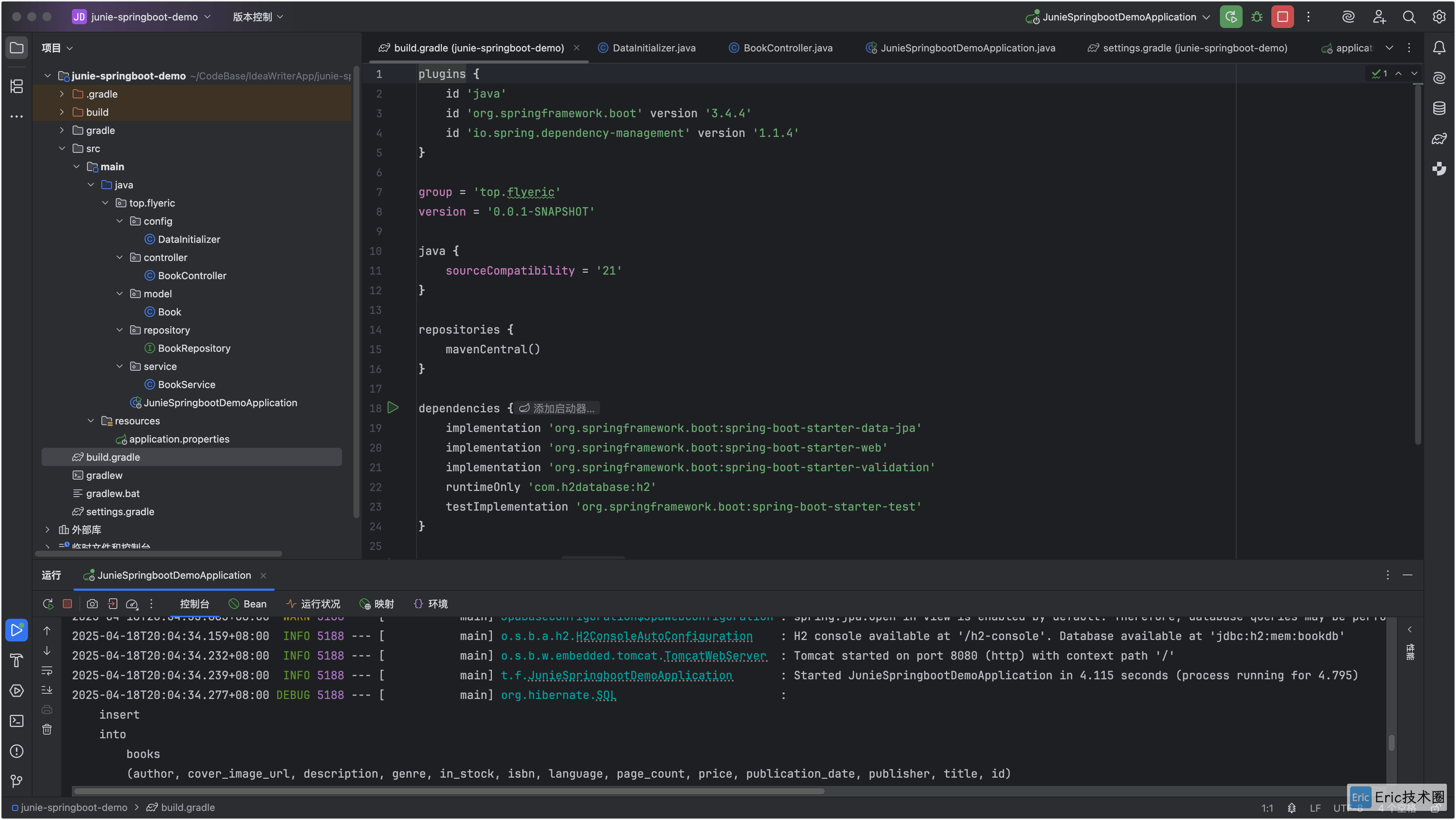1456x820 pixels.
Task: Stop the running application with red button
Action: 1282,17
